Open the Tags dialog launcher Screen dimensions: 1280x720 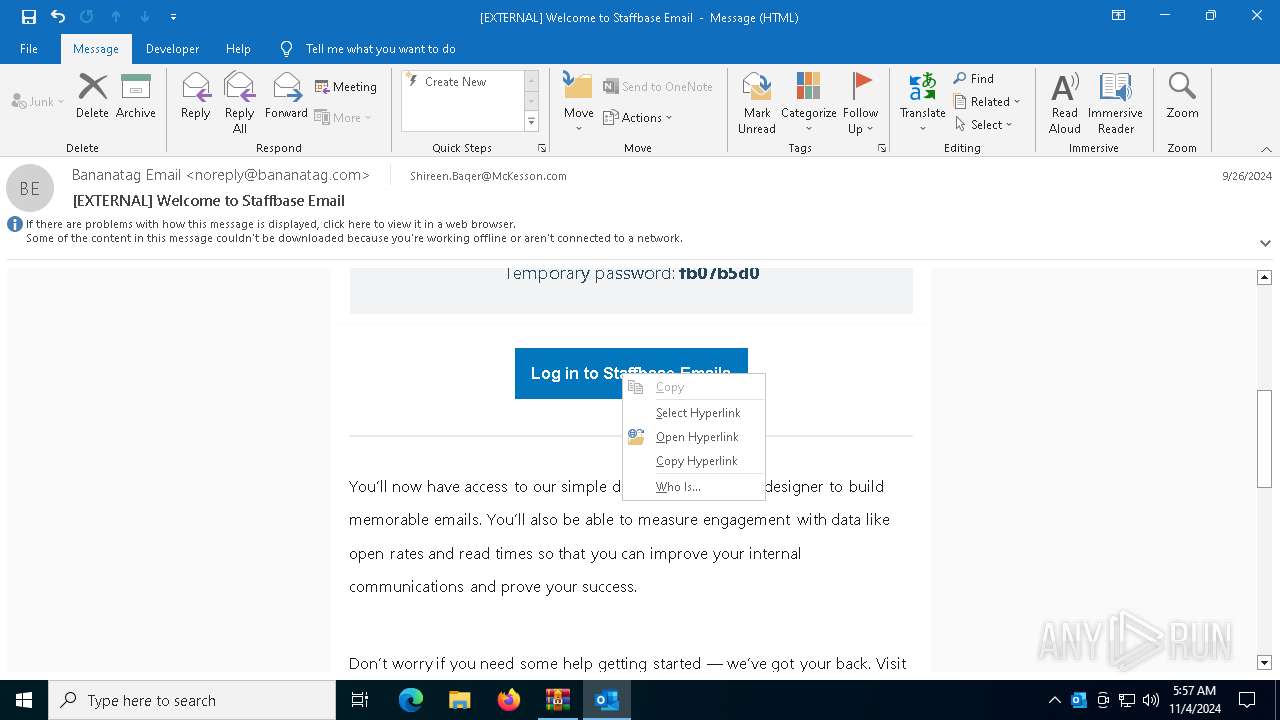(x=882, y=148)
